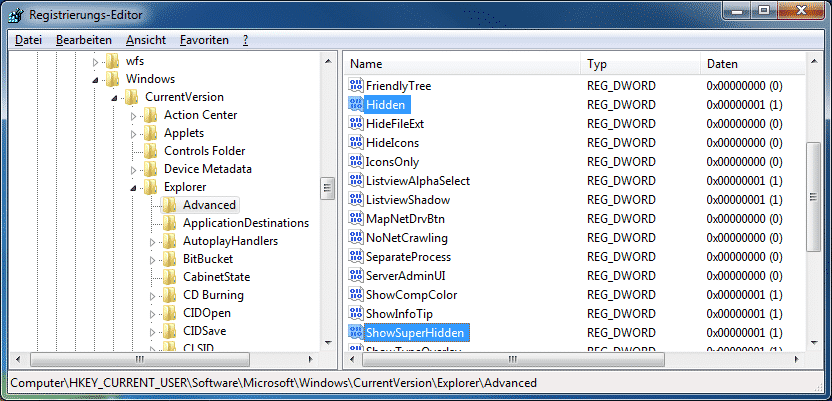Screen dimensions: 832x401
Task: Click the DWORD icon beside SeparateProcess
Action: 356,257
